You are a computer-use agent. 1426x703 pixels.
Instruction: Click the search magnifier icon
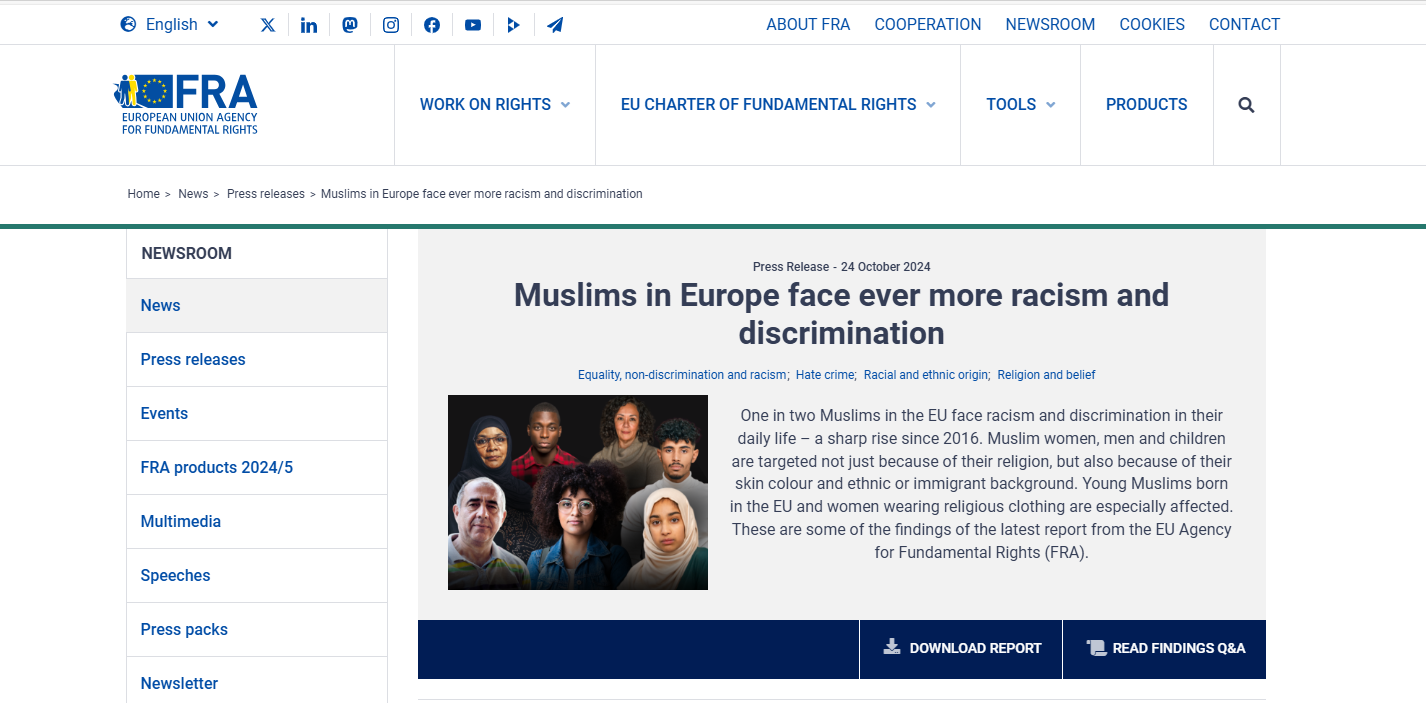pyautogui.click(x=1246, y=105)
